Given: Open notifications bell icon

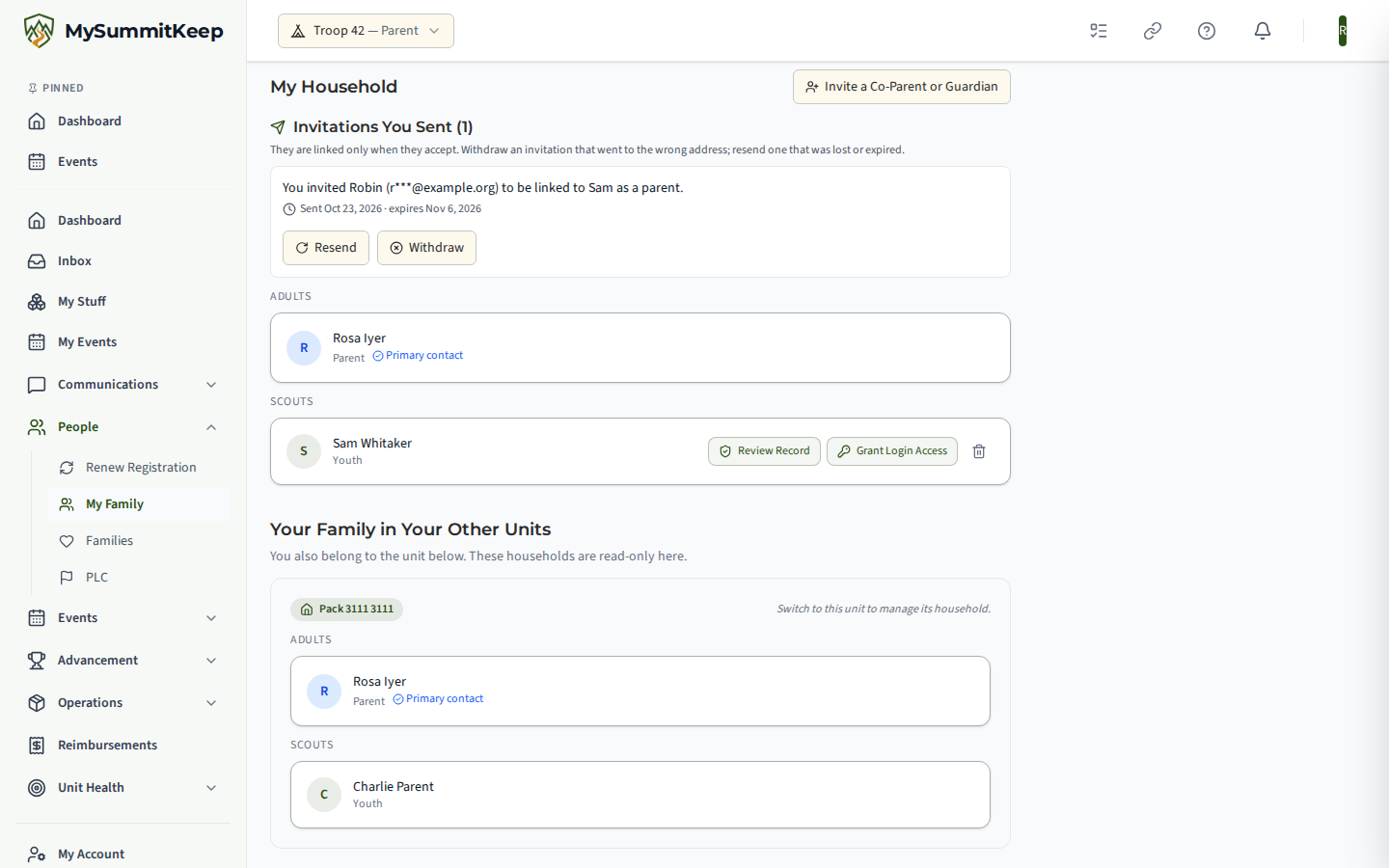Looking at the screenshot, I should [1263, 31].
